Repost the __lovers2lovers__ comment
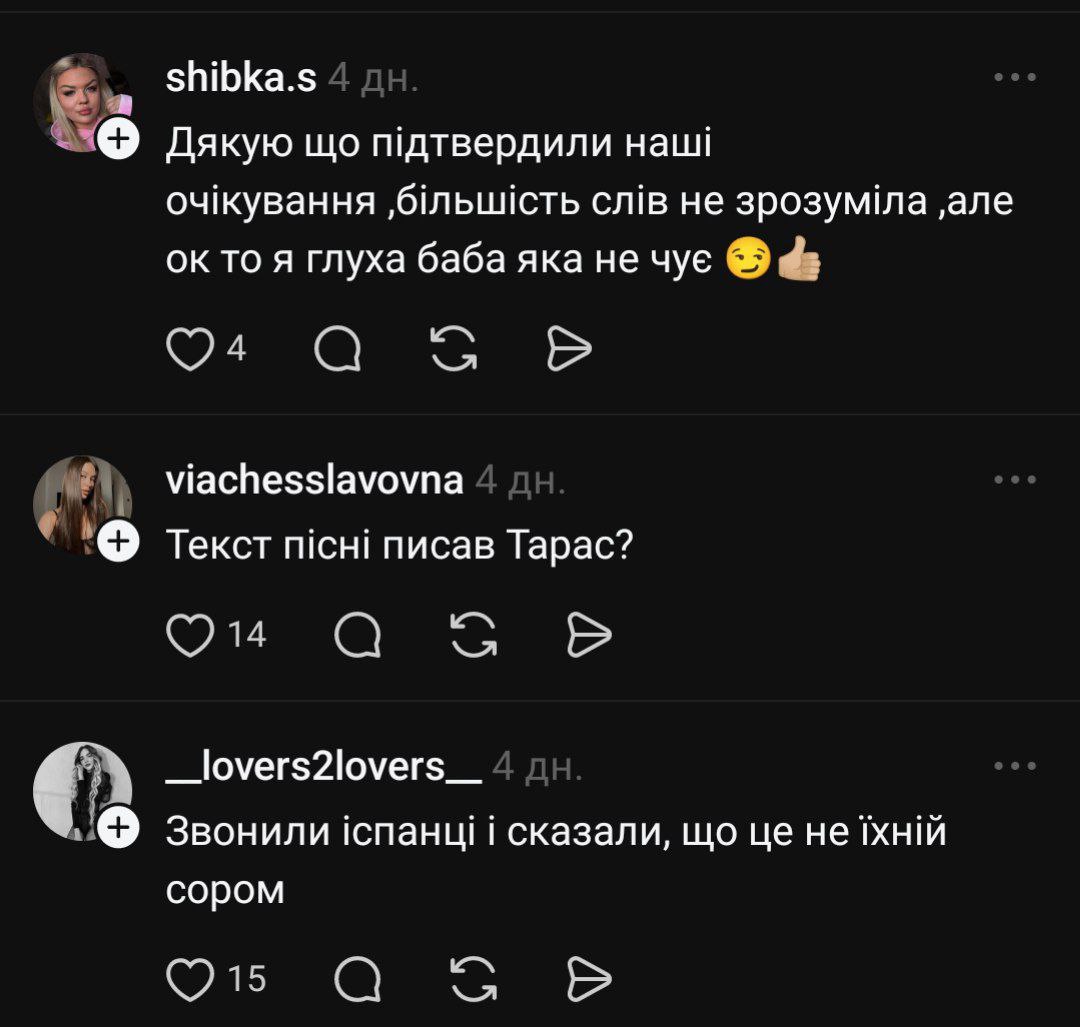The height and width of the screenshot is (1027, 1080). coord(474,978)
